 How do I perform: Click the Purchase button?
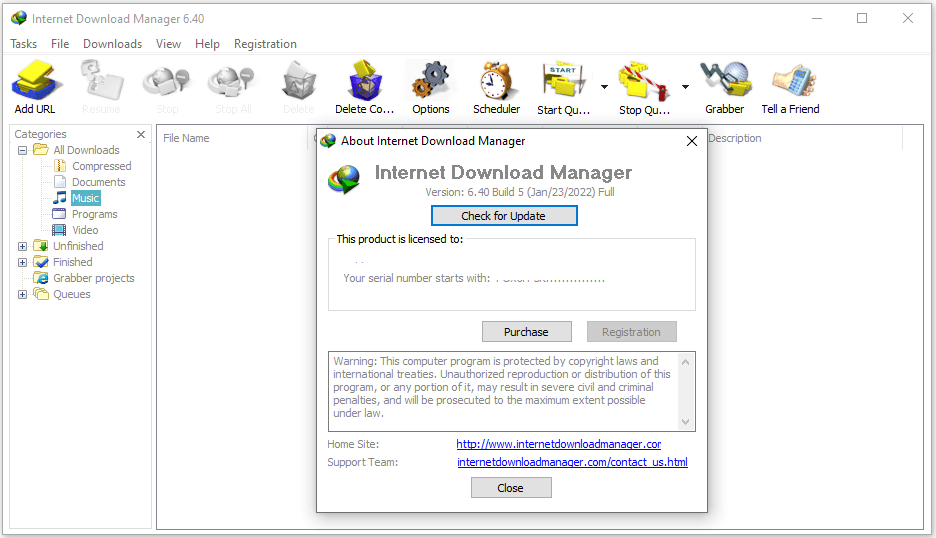526,332
